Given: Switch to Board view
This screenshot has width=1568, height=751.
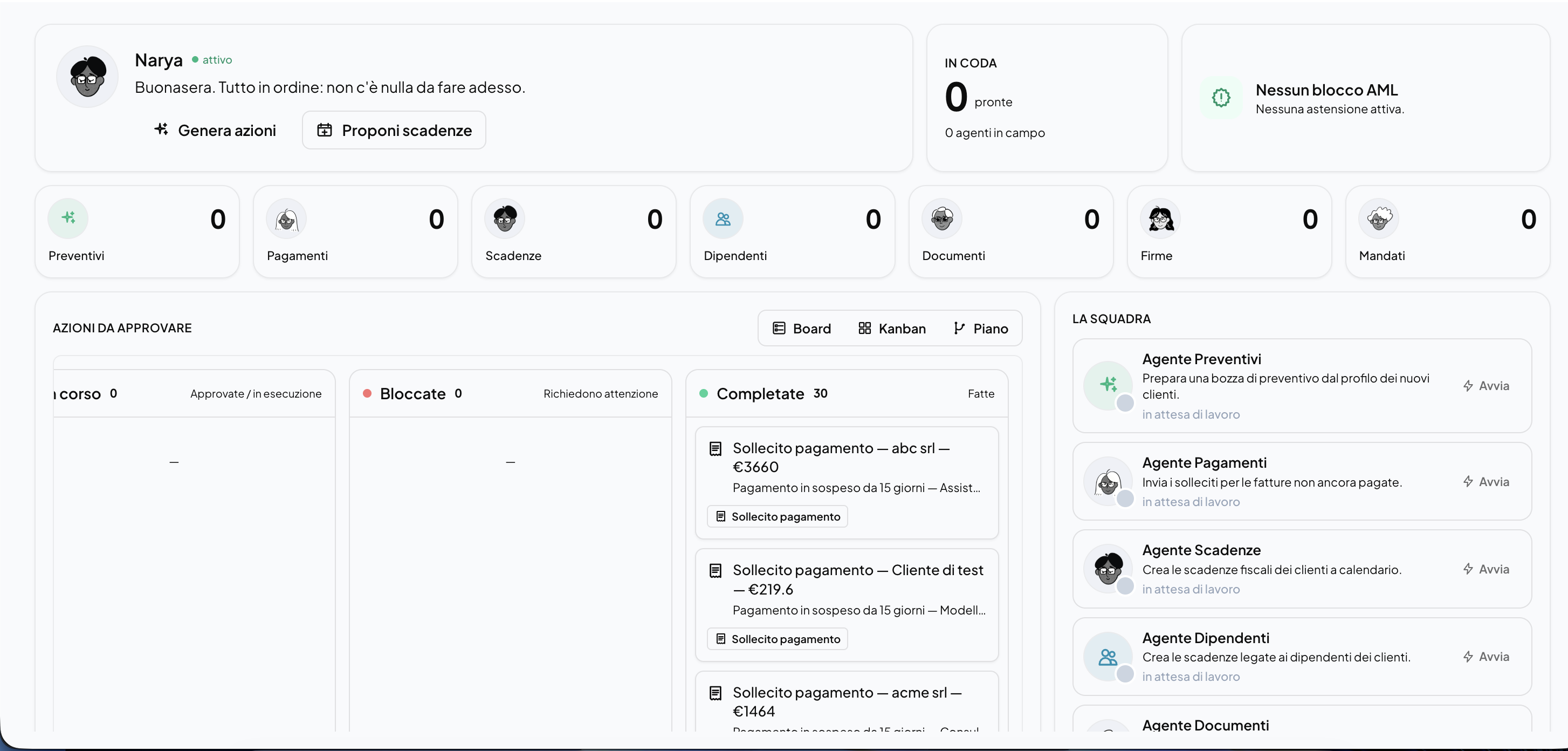Looking at the screenshot, I should 801,329.
